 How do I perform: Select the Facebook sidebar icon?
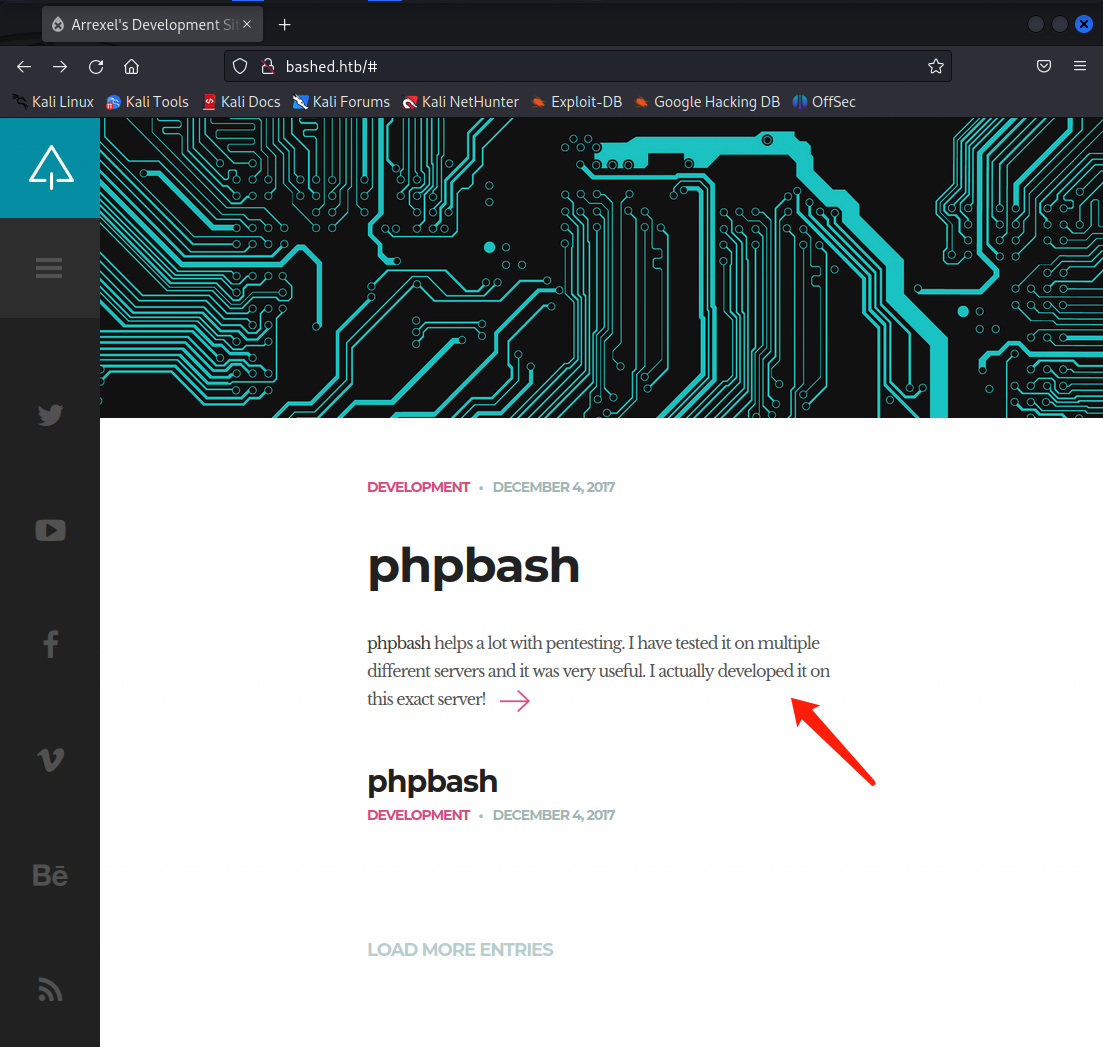tap(50, 644)
